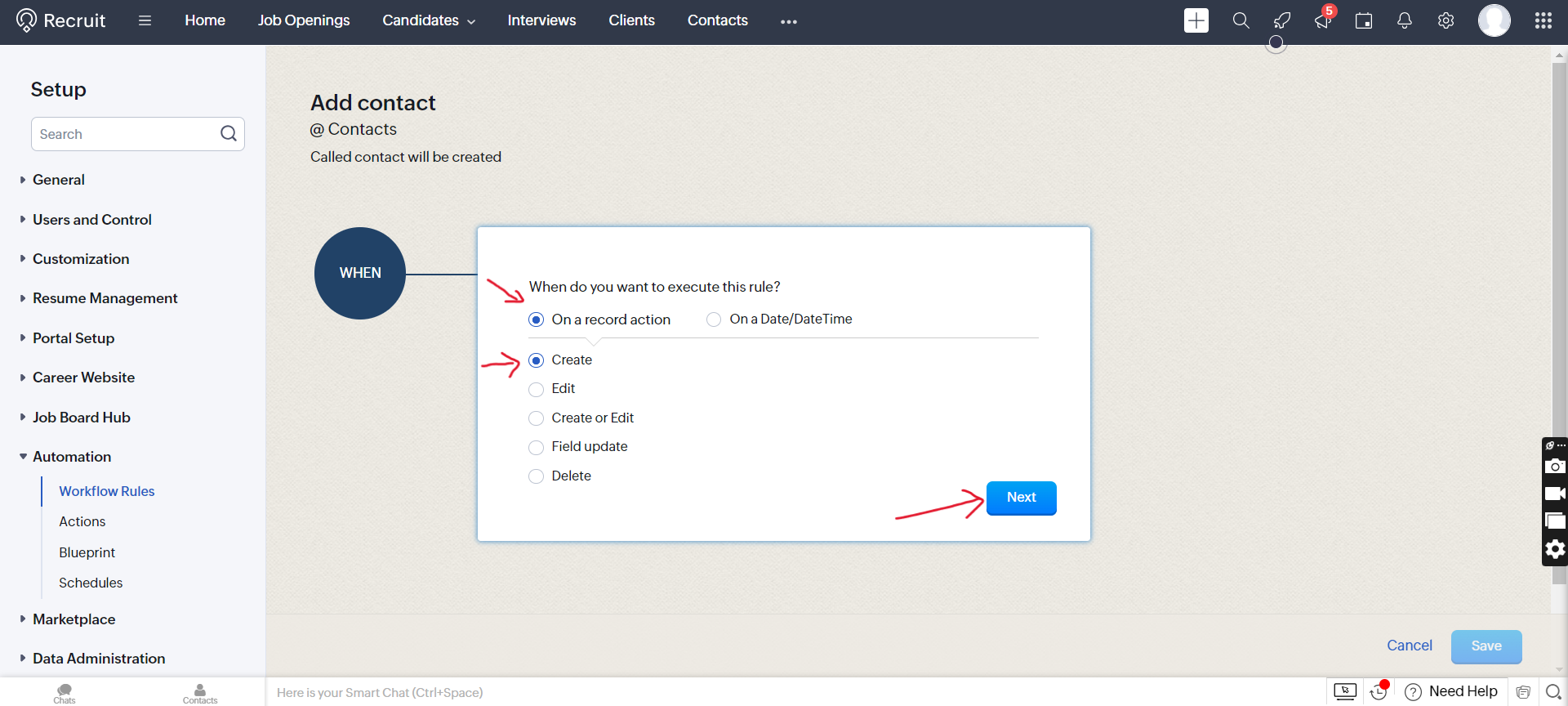Click the search icon in Setup search box

[x=229, y=133]
